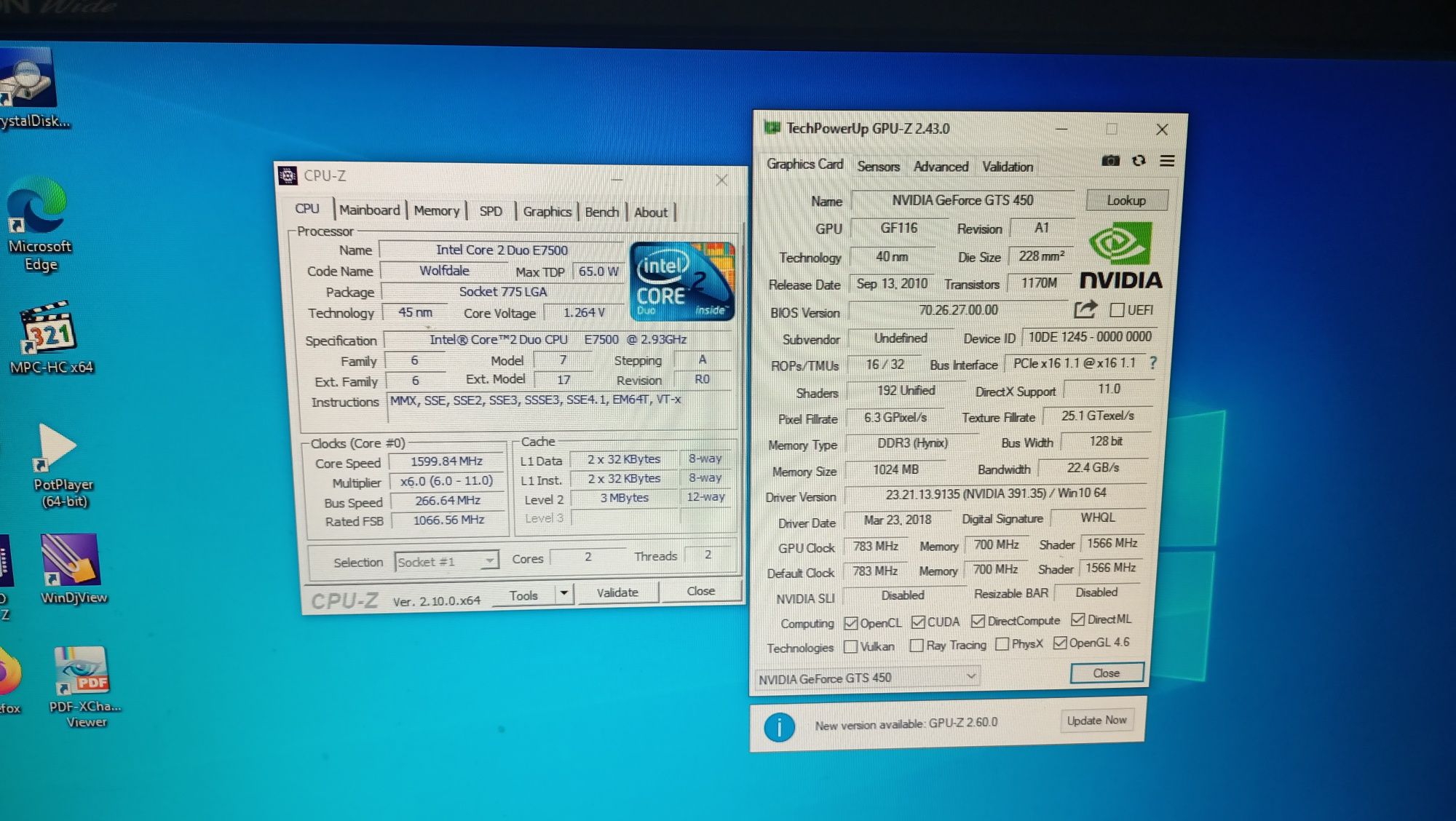Open the About tab in CPU-Z
The height and width of the screenshot is (821, 1456).
[x=650, y=213]
